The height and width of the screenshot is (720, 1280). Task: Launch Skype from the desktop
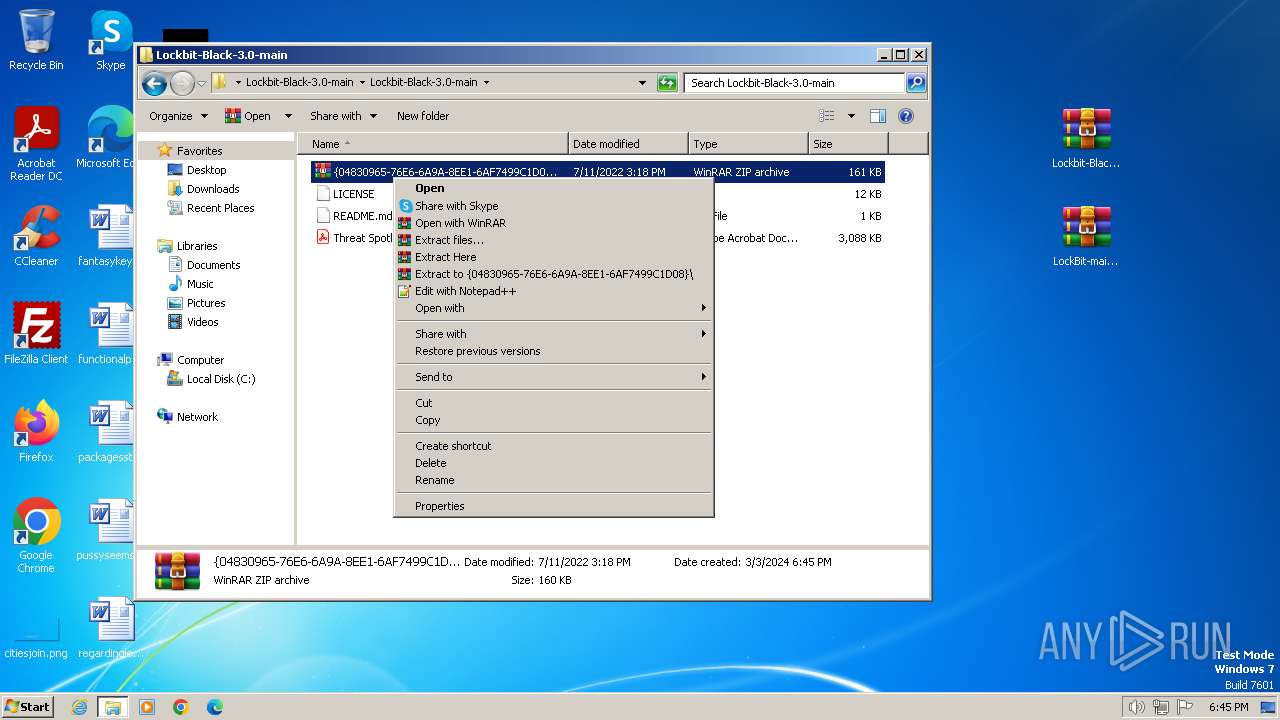tap(110, 40)
